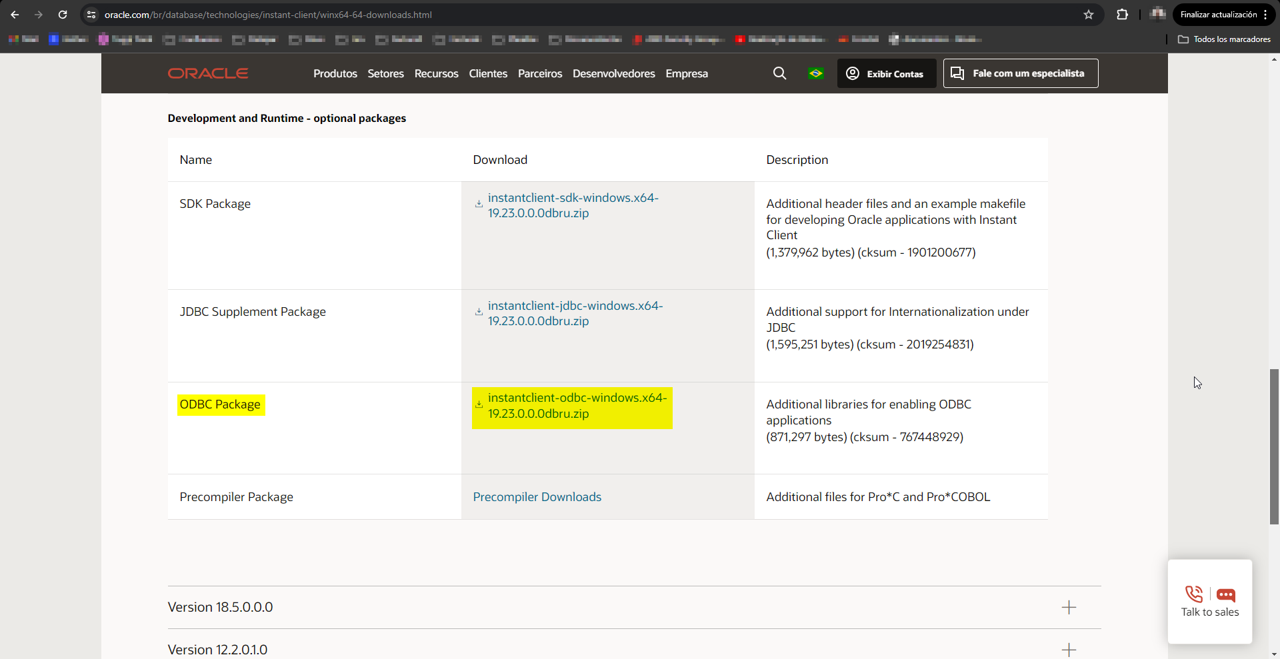This screenshot has width=1280, height=659.
Task: Click plus icon for Version 18.5.0.0.0
Action: 1069,607
